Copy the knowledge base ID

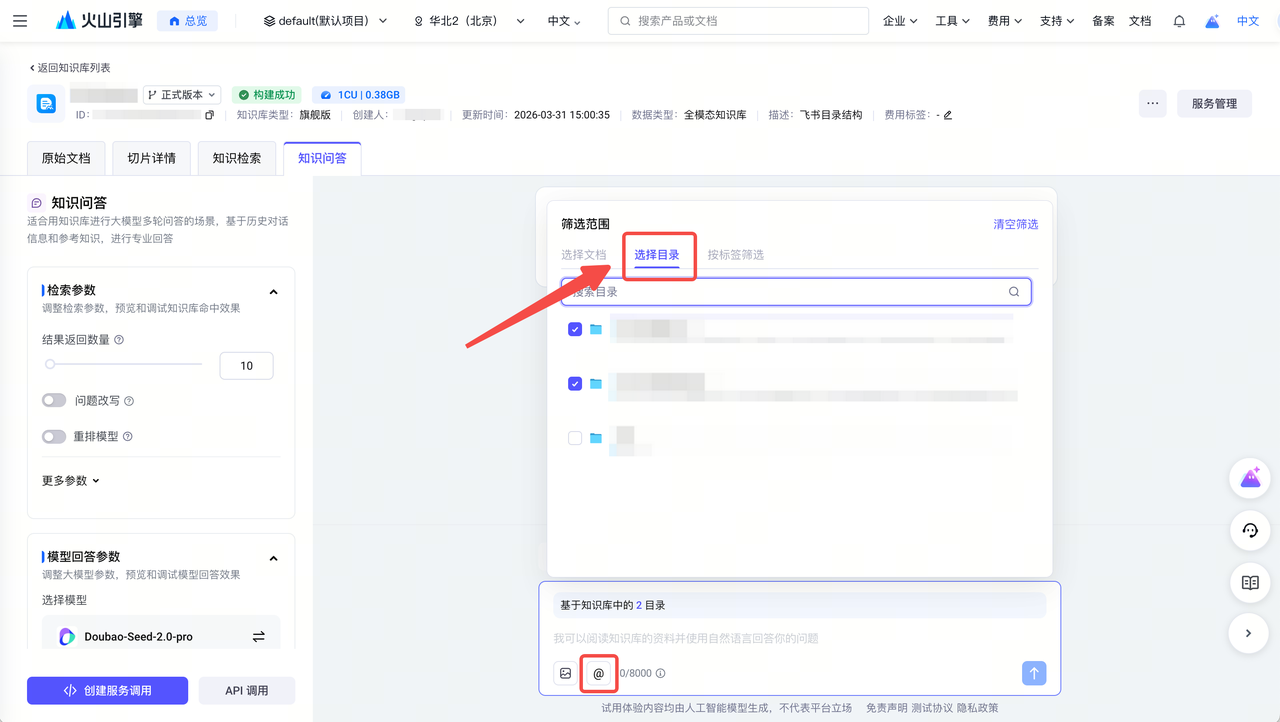(209, 115)
